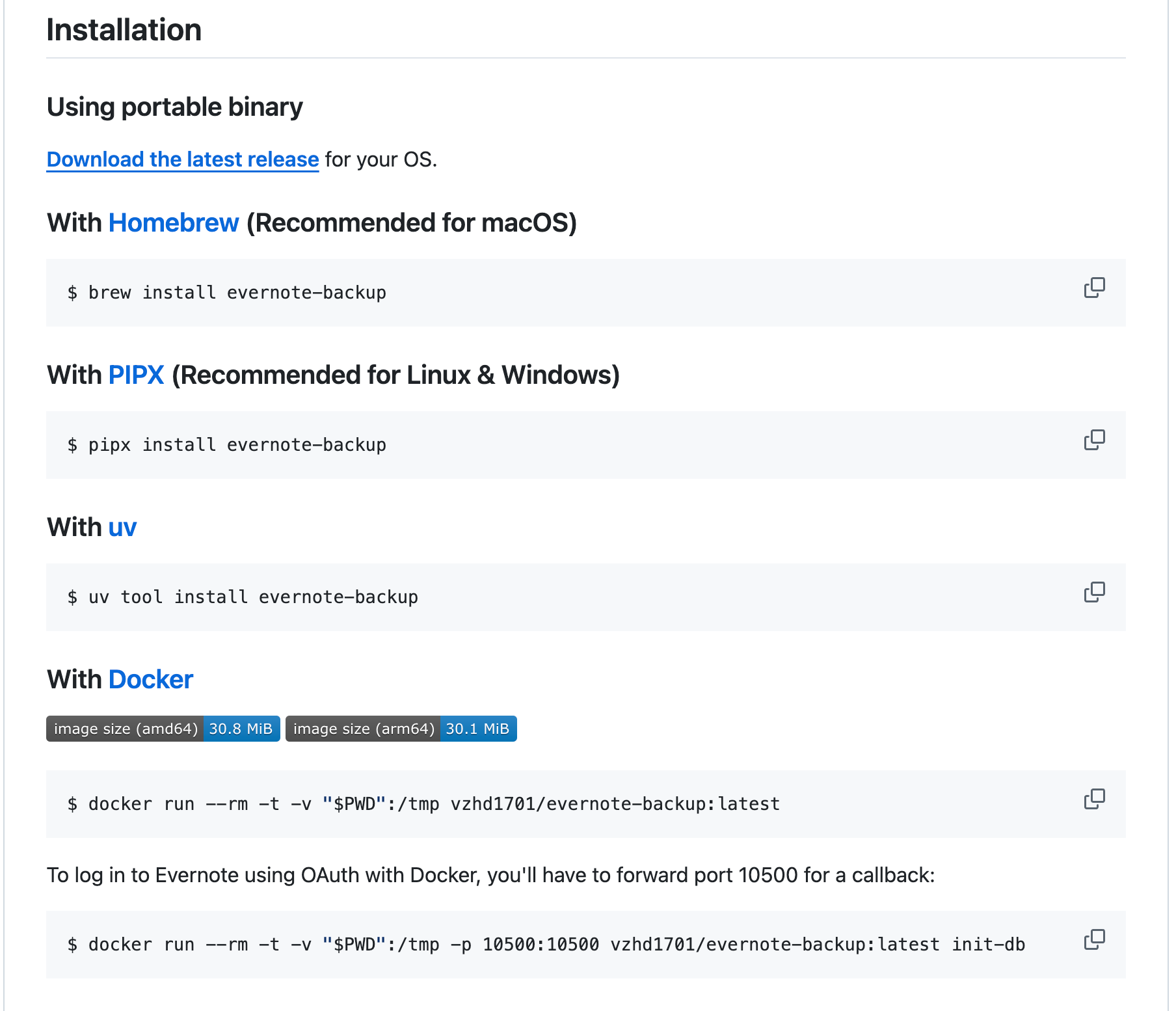Click the brew install evernote-backup code text
Screen dimensions: 1176x1011
point(227,293)
